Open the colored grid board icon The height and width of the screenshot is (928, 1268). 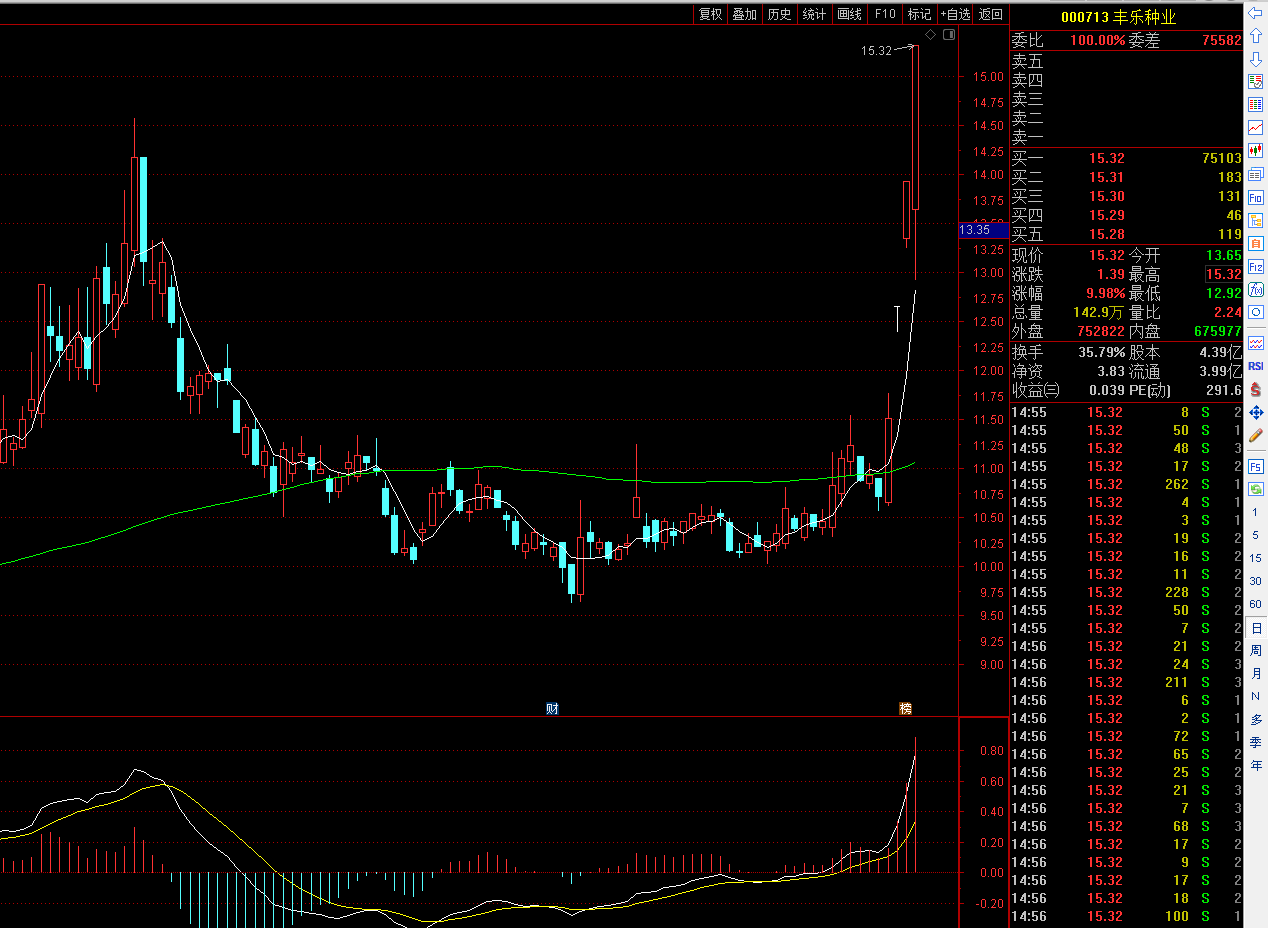tap(1255, 105)
